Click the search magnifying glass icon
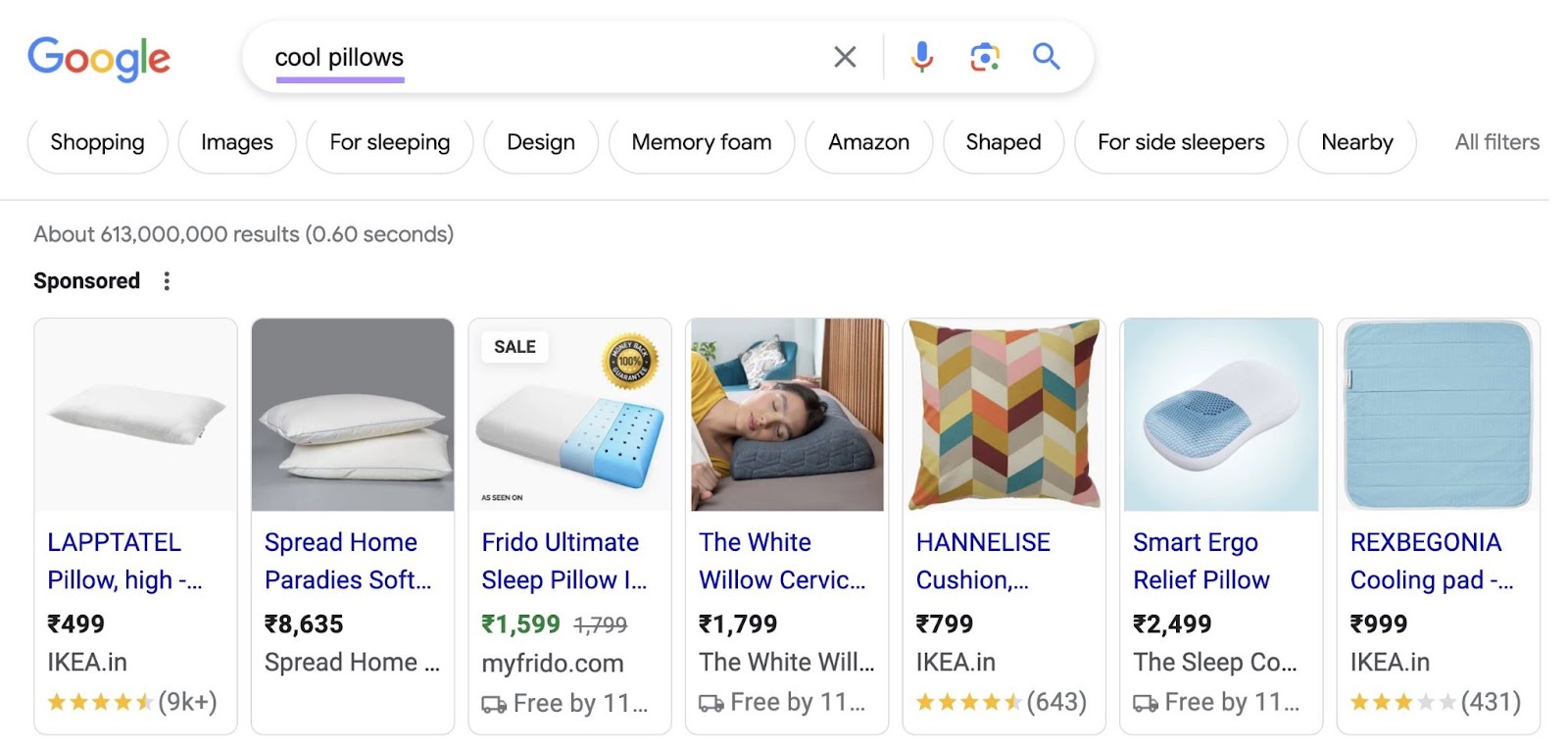Screen dimensions: 1568x747 tap(1045, 56)
